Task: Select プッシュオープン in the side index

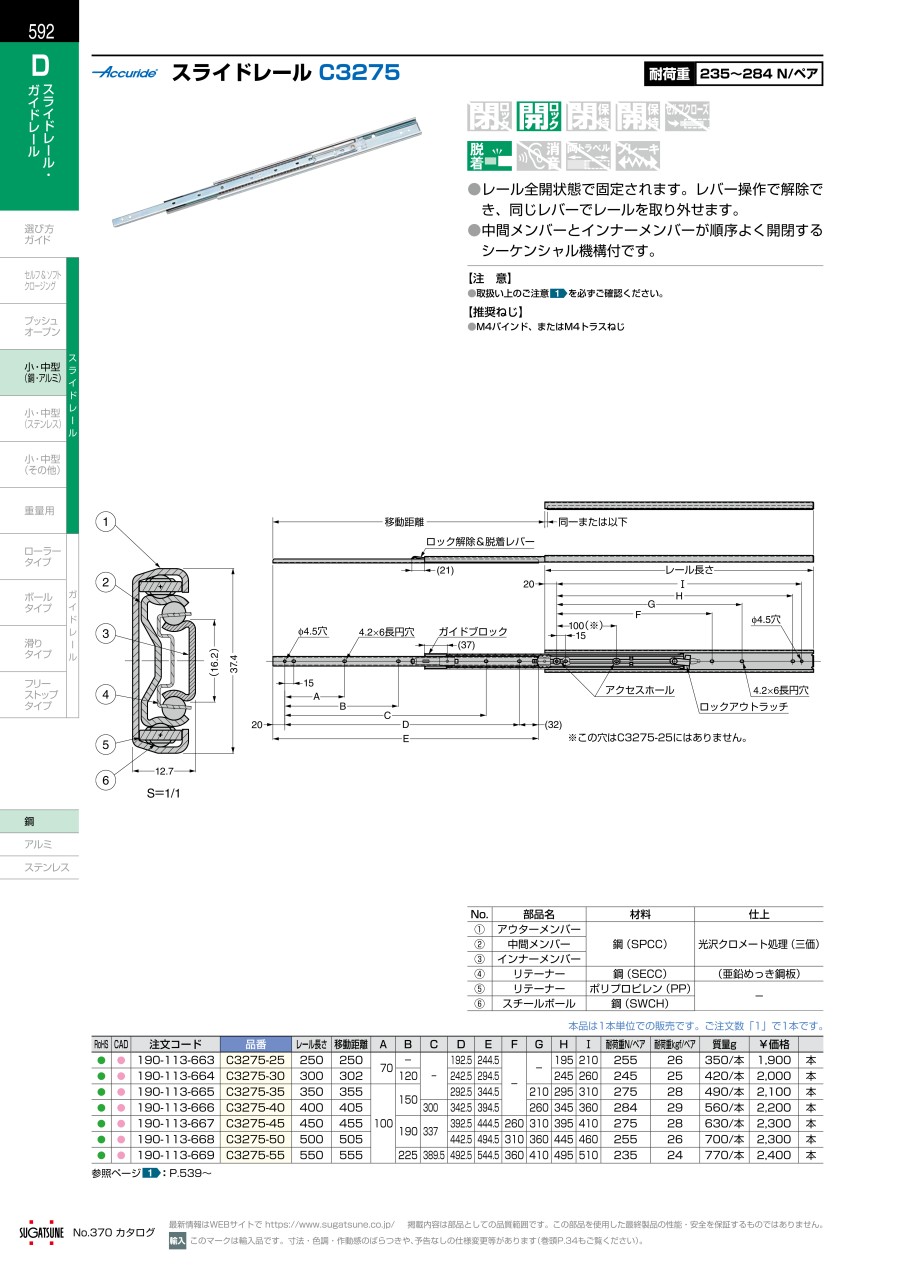Action: [x=42, y=325]
